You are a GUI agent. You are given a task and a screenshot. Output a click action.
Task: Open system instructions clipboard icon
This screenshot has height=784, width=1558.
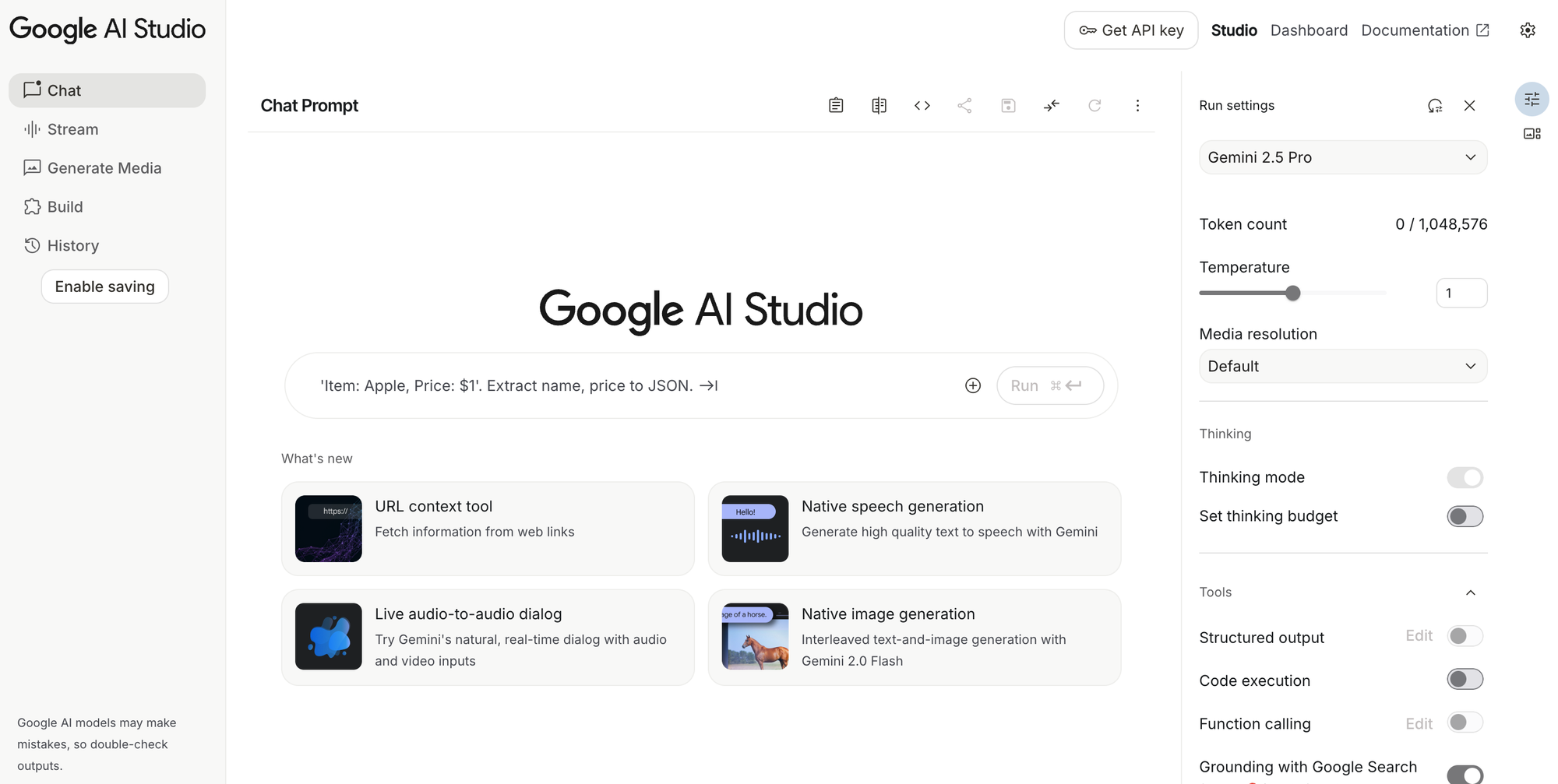click(836, 105)
